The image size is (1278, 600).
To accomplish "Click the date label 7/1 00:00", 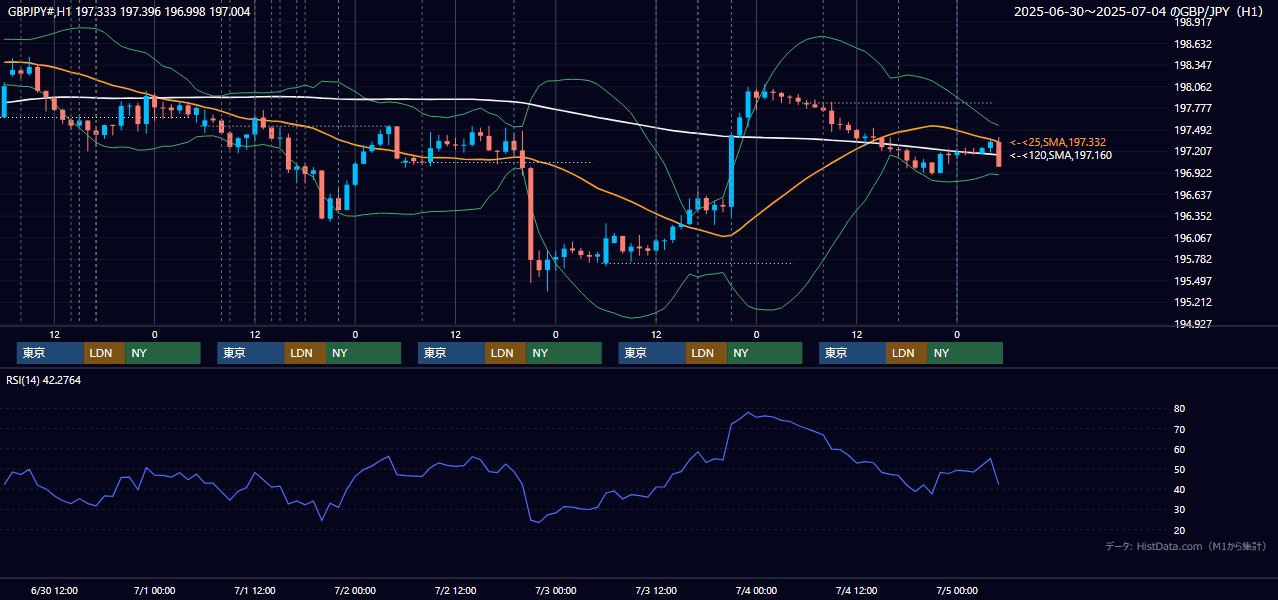I will click(x=155, y=591).
